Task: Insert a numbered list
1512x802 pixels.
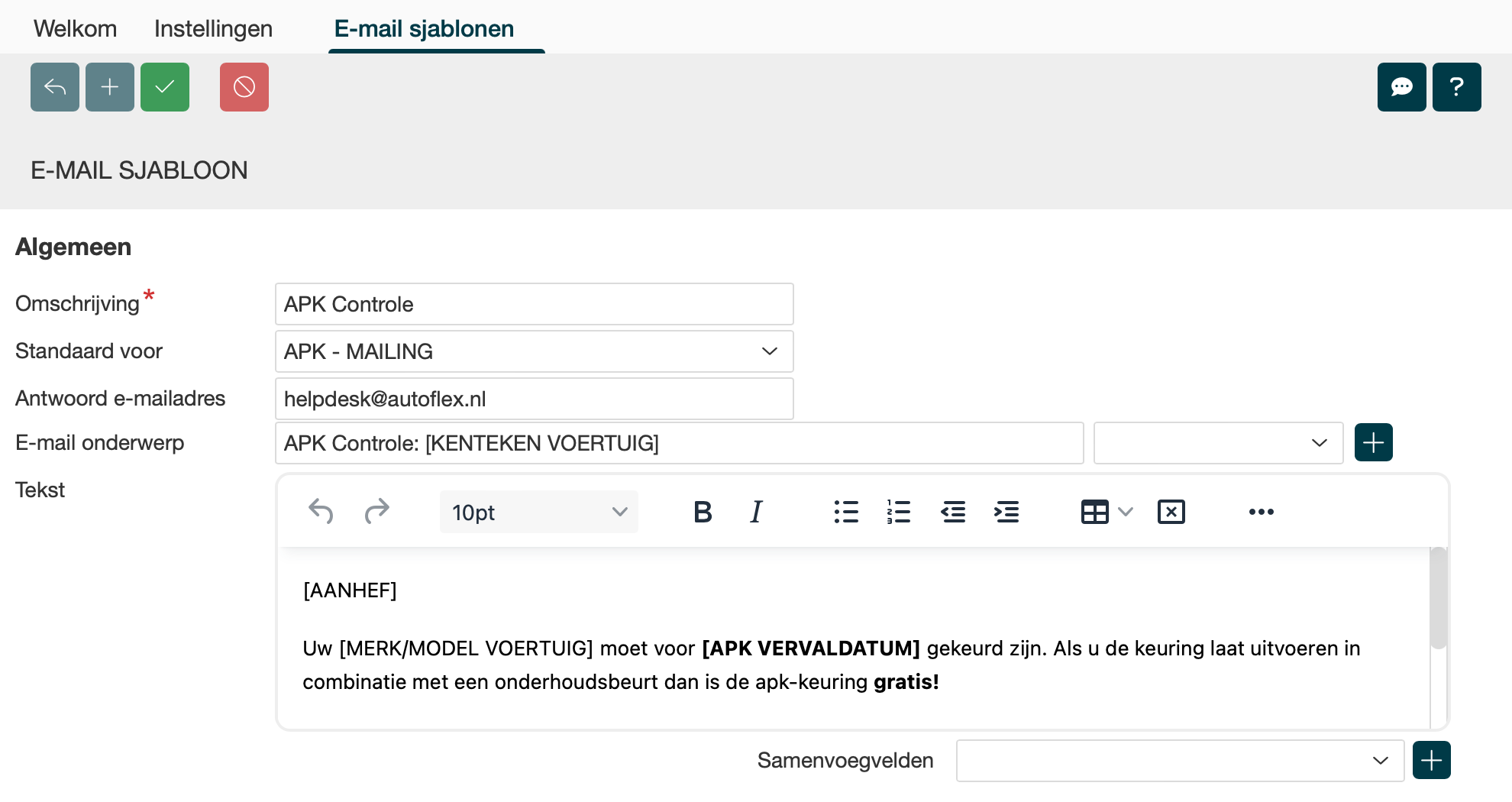Action: tap(899, 512)
